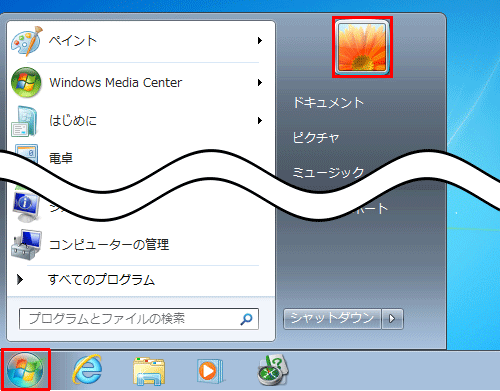Click the はじめに getting started icon

coord(24,121)
